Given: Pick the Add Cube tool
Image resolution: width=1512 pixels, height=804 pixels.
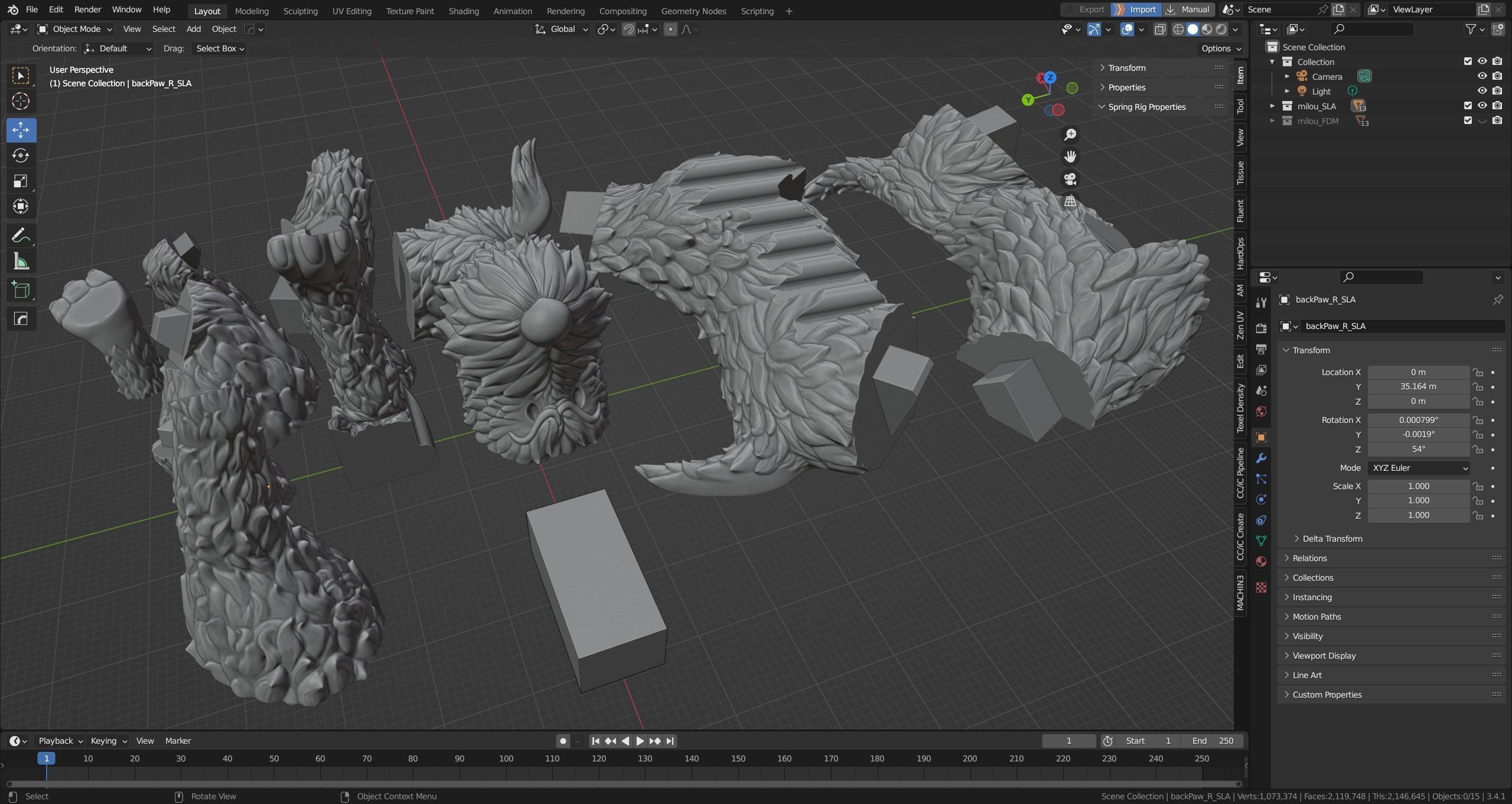Looking at the screenshot, I should point(21,290).
